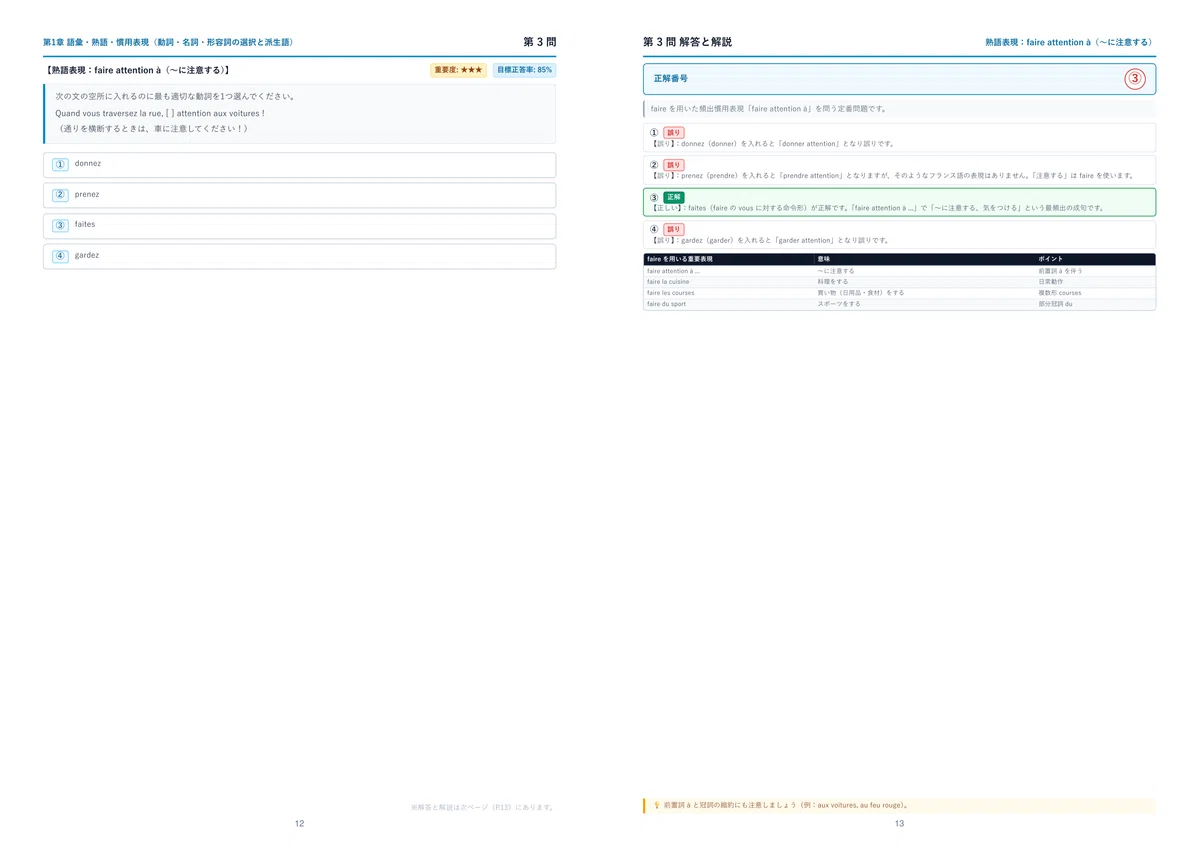Click the red 誤り label on explanation ④

click(673, 229)
